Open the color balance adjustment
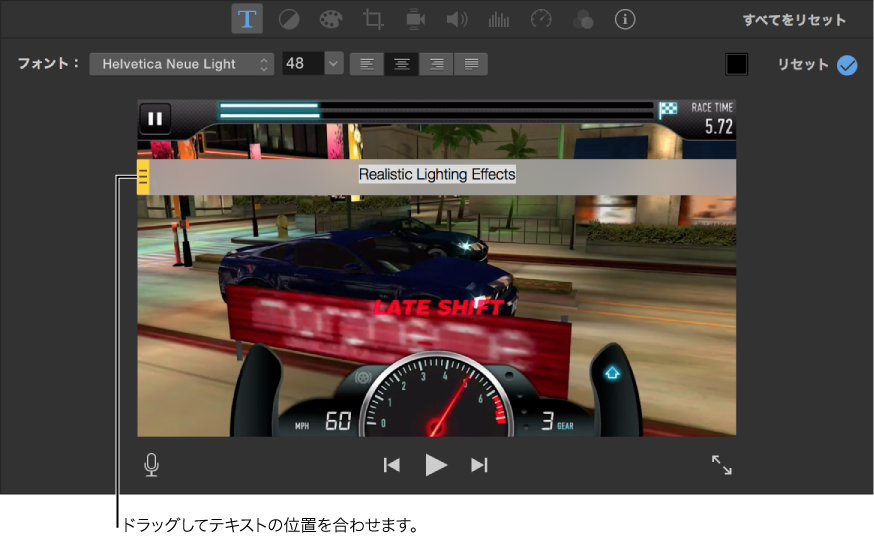Screen dimensions: 874x544 point(289,20)
